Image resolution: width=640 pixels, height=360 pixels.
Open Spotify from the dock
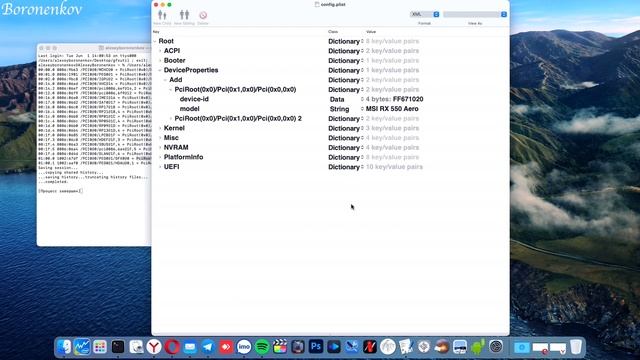[262, 347]
